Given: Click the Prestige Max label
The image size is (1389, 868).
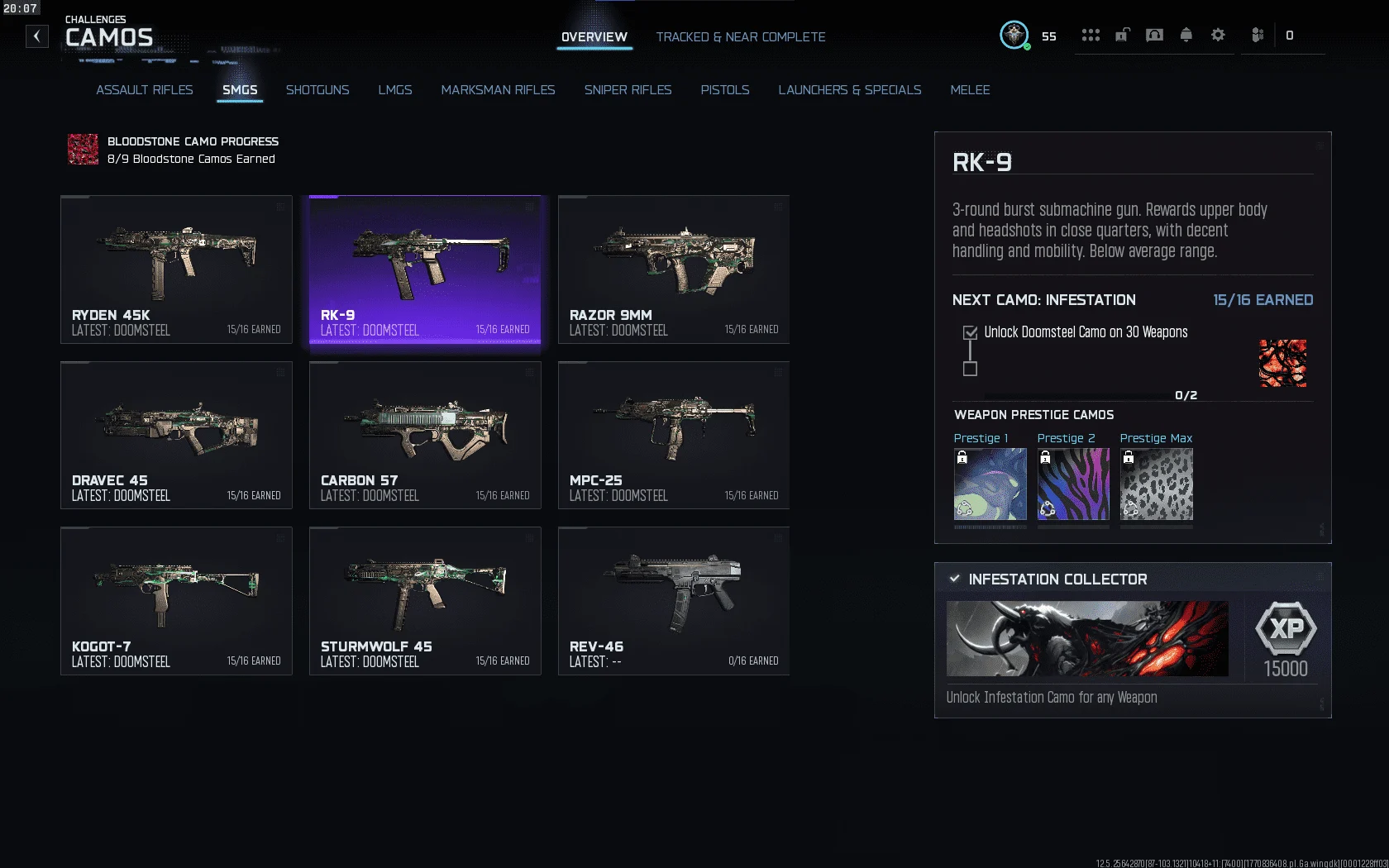Looking at the screenshot, I should pyautogui.click(x=1156, y=438).
